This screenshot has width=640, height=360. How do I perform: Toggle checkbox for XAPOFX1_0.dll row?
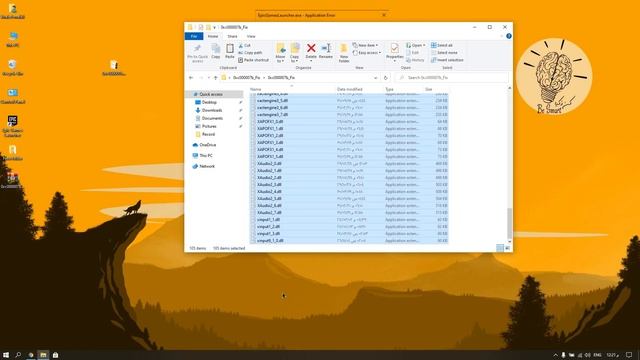(253, 122)
